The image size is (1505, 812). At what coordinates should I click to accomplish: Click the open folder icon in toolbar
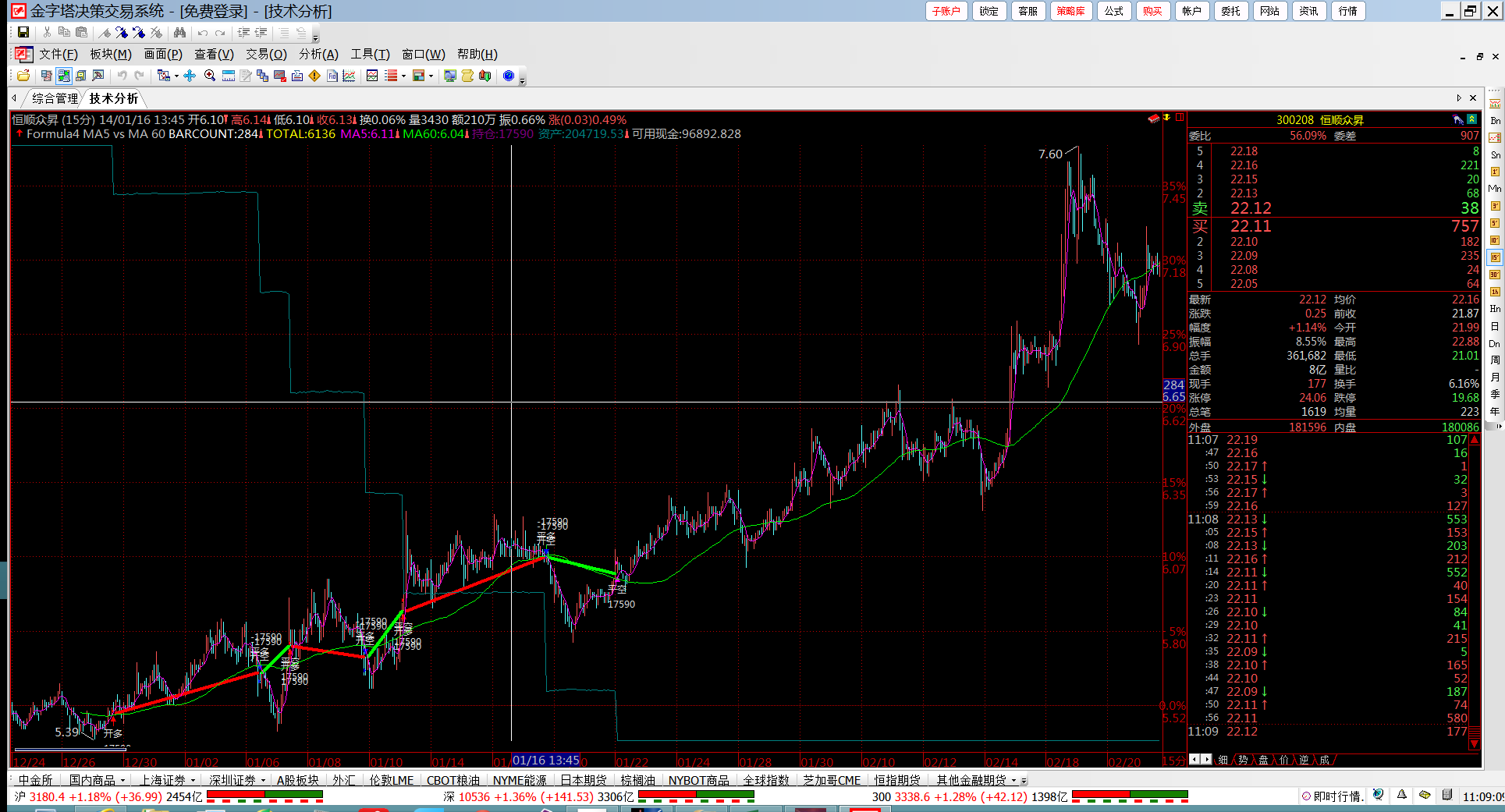pyautogui.click(x=23, y=76)
